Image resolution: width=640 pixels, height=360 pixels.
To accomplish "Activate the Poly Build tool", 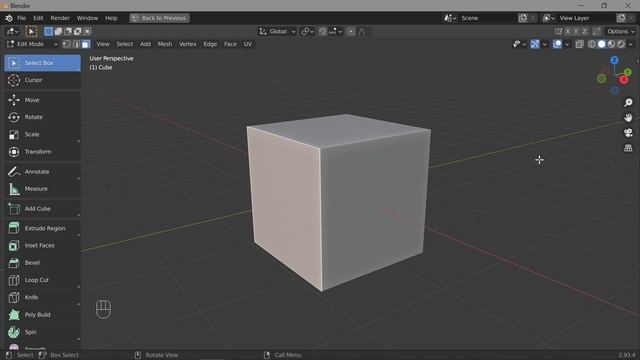I will pyautogui.click(x=42, y=315).
